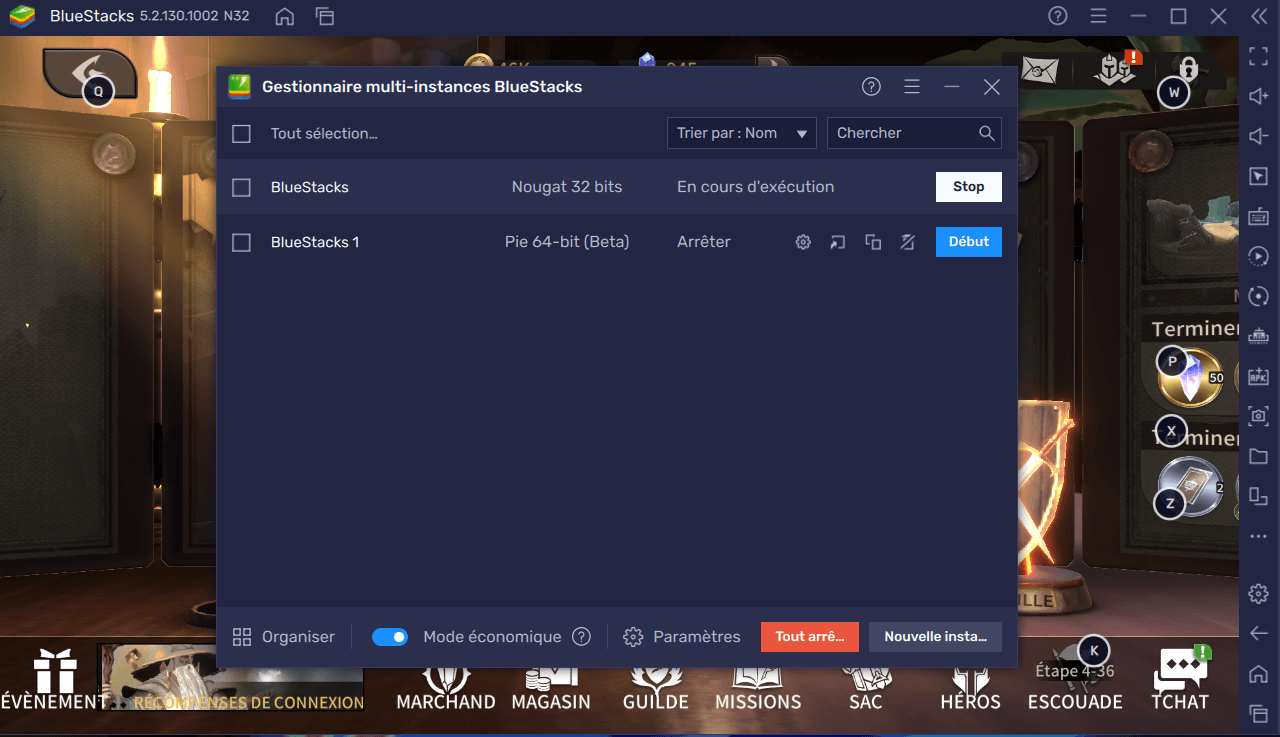Open Paramètres in the instance manager
Image resolution: width=1280 pixels, height=737 pixels.
point(682,637)
